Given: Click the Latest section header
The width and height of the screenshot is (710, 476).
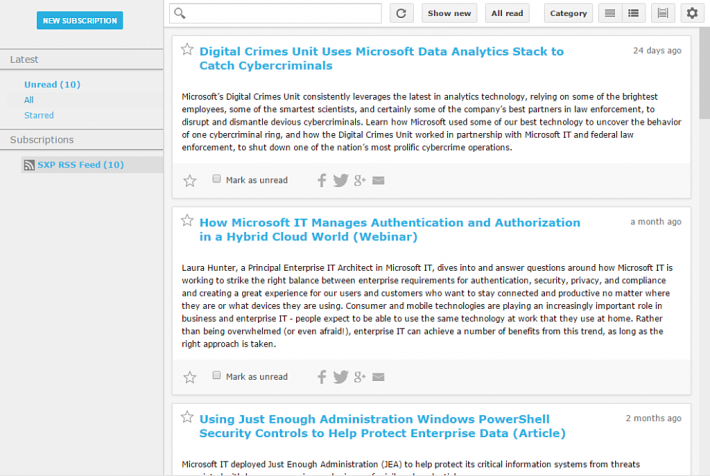Looking at the screenshot, I should 82,59.
